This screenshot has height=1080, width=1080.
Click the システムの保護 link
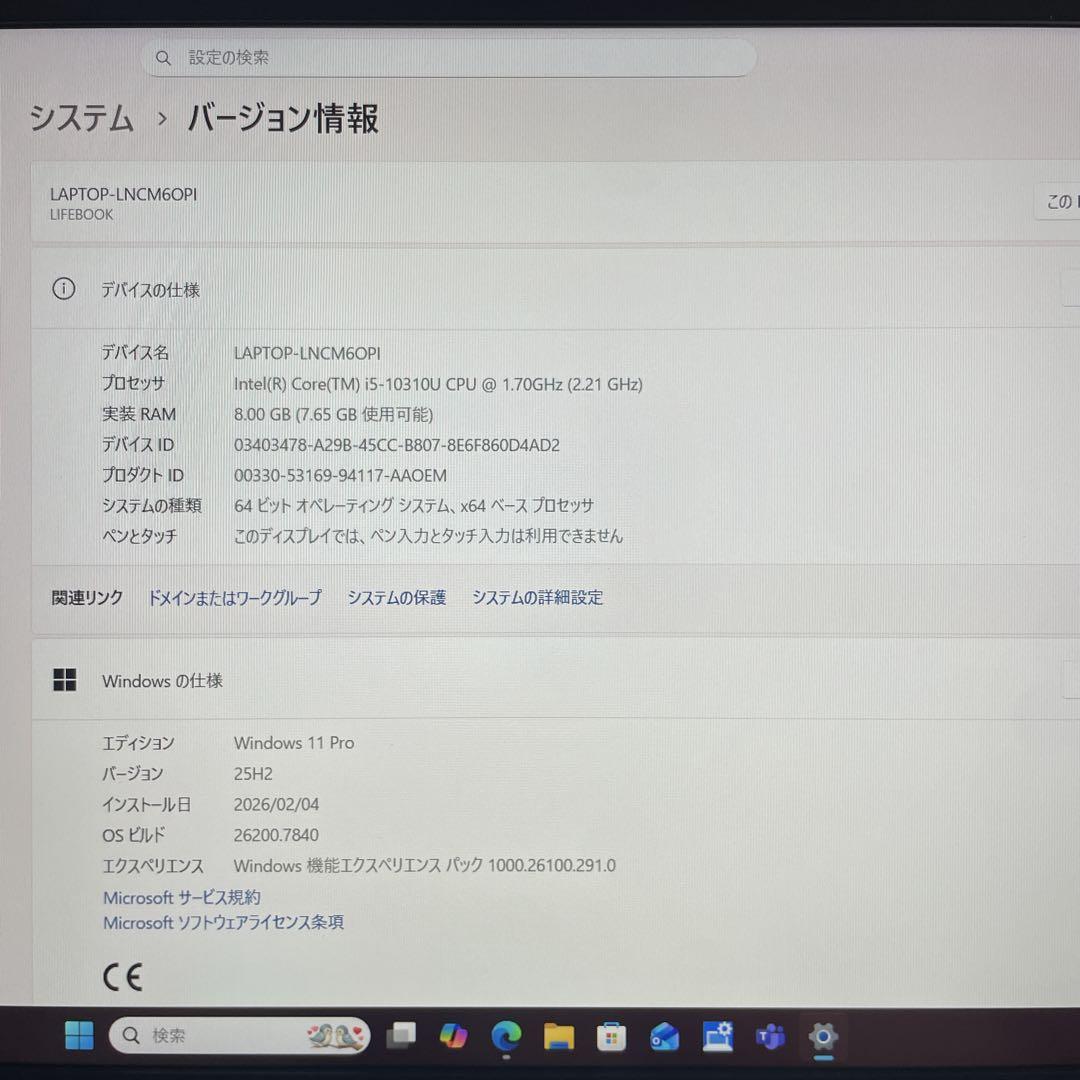point(396,597)
